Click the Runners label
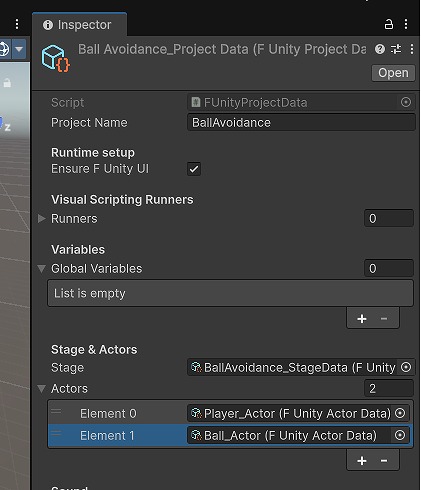The image size is (421, 490). point(74,219)
